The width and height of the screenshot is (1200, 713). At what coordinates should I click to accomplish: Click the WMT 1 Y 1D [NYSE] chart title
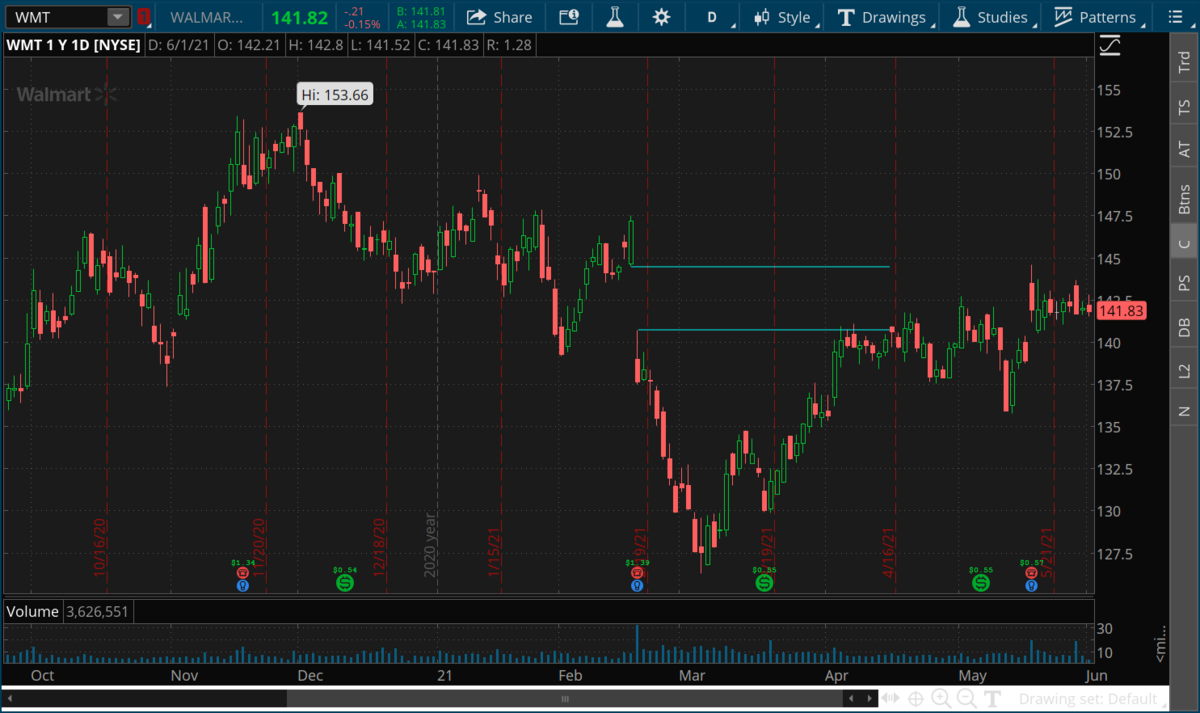(72, 45)
